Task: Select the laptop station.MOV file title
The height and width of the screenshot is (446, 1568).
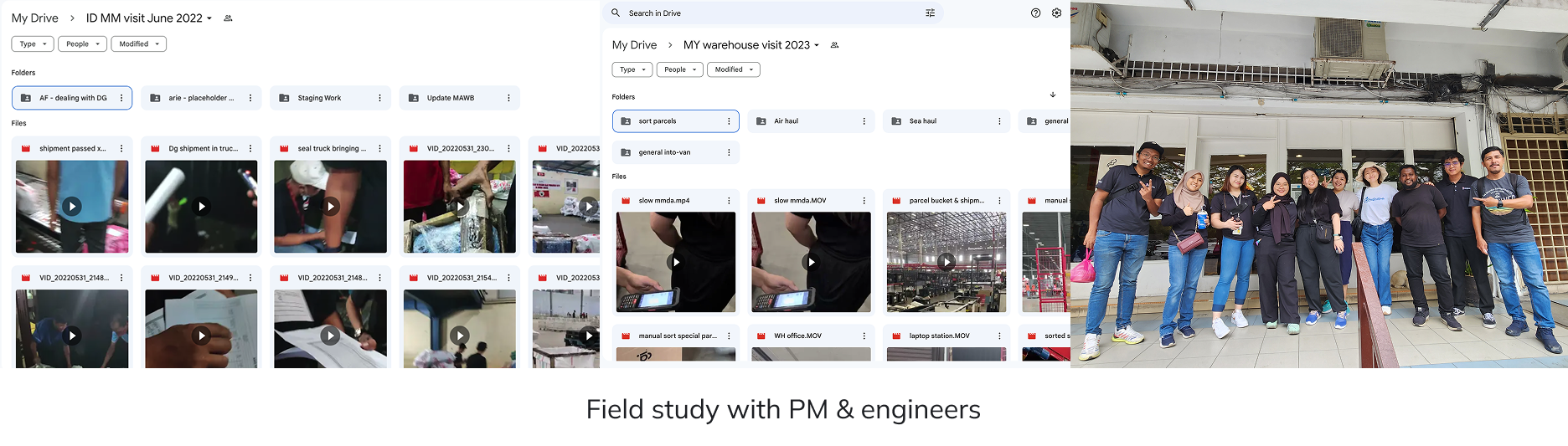Action: coord(940,336)
